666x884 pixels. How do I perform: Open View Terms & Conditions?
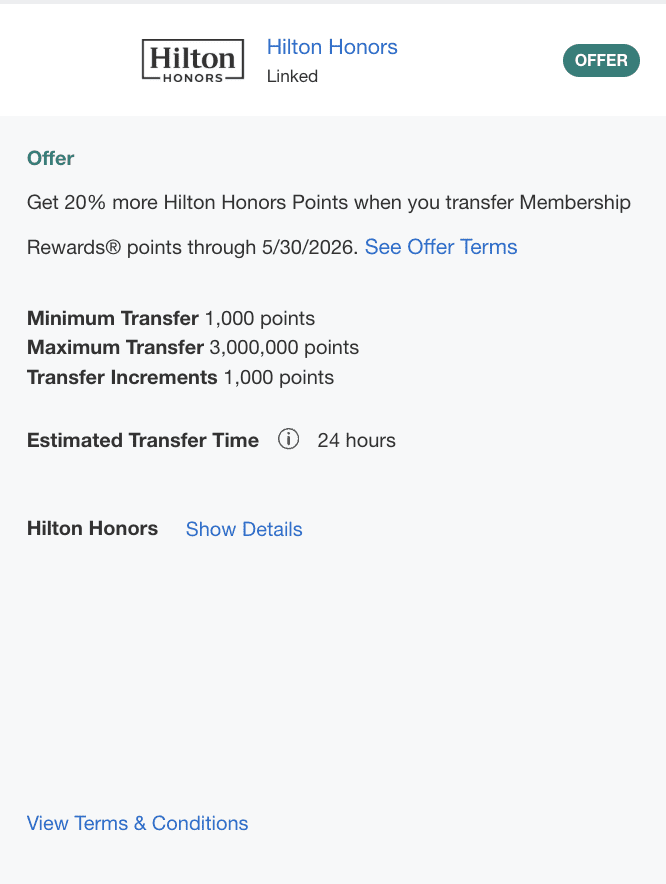138,823
